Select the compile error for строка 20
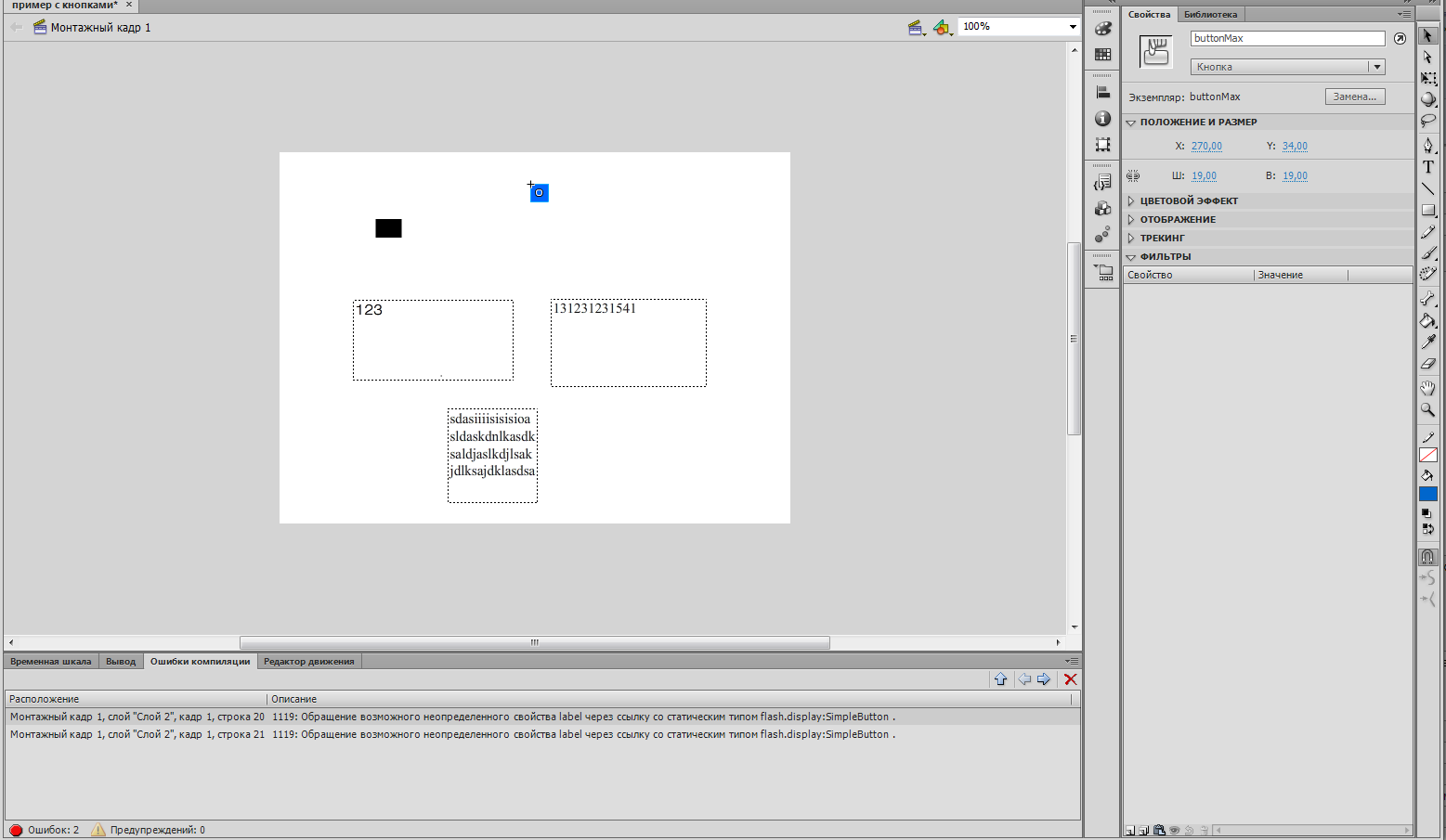This screenshot has width=1446, height=840. [x=542, y=717]
